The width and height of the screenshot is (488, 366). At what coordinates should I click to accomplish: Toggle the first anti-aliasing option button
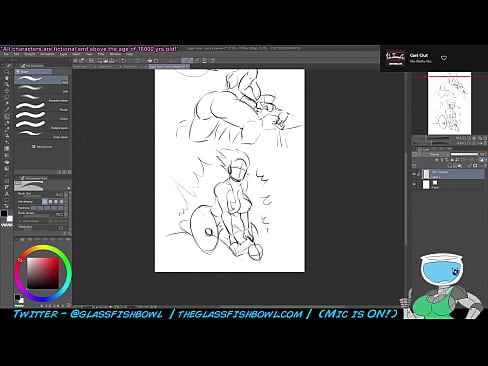point(45,202)
